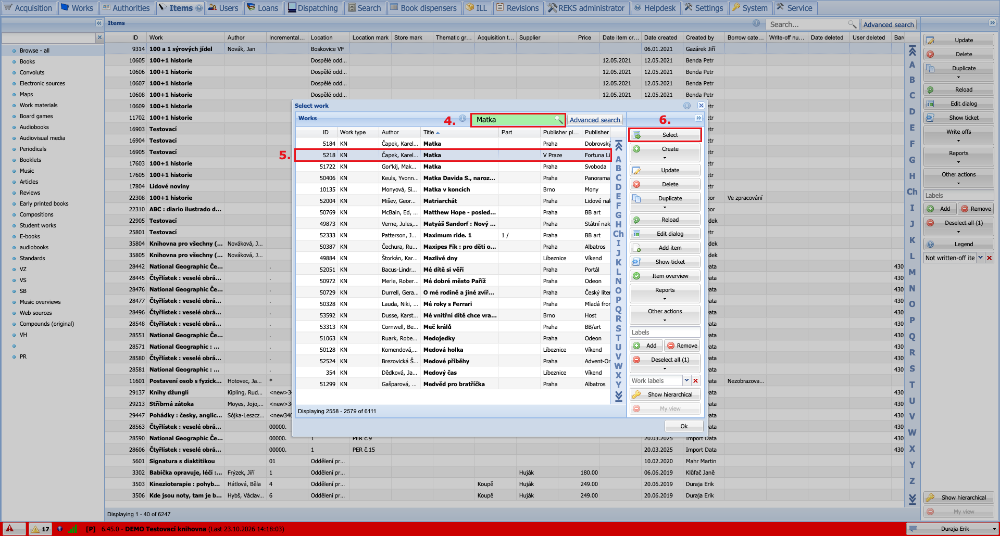Screen dimensions: 1000x536
Task: Jump to first page arrow in dialog alphabet bar
Action: 618,145
